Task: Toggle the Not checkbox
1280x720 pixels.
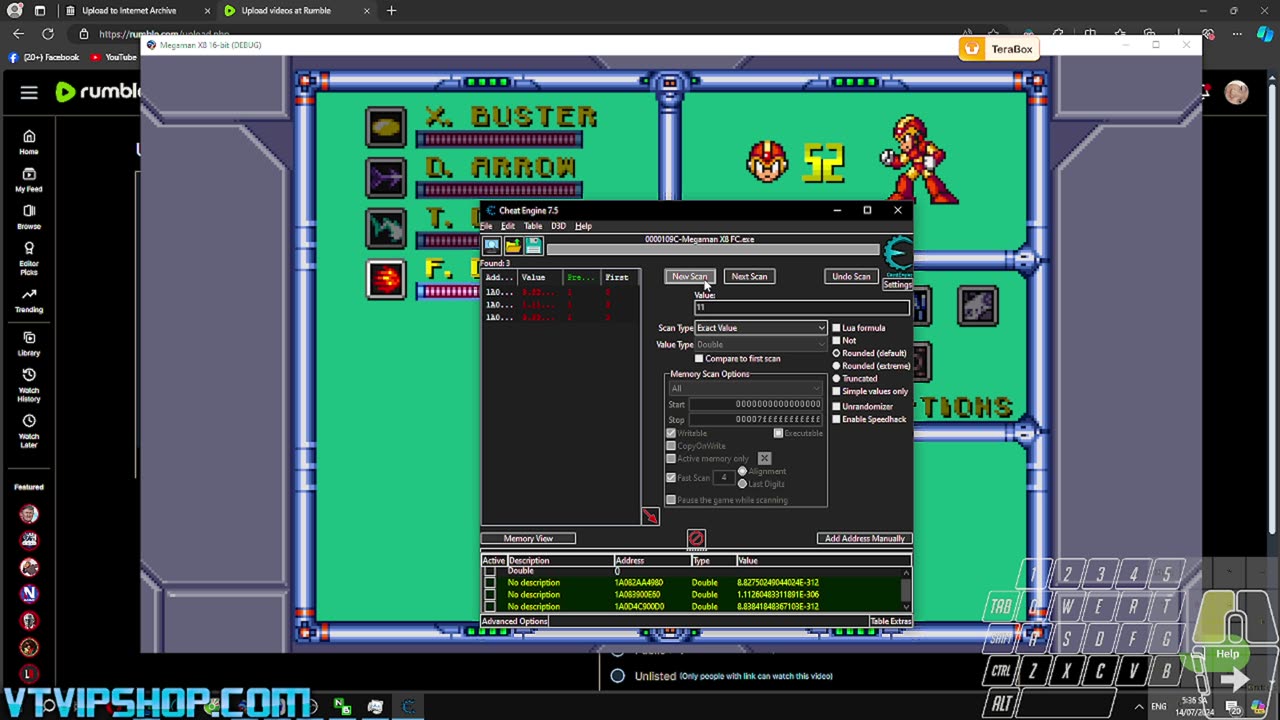Action: click(x=837, y=340)
